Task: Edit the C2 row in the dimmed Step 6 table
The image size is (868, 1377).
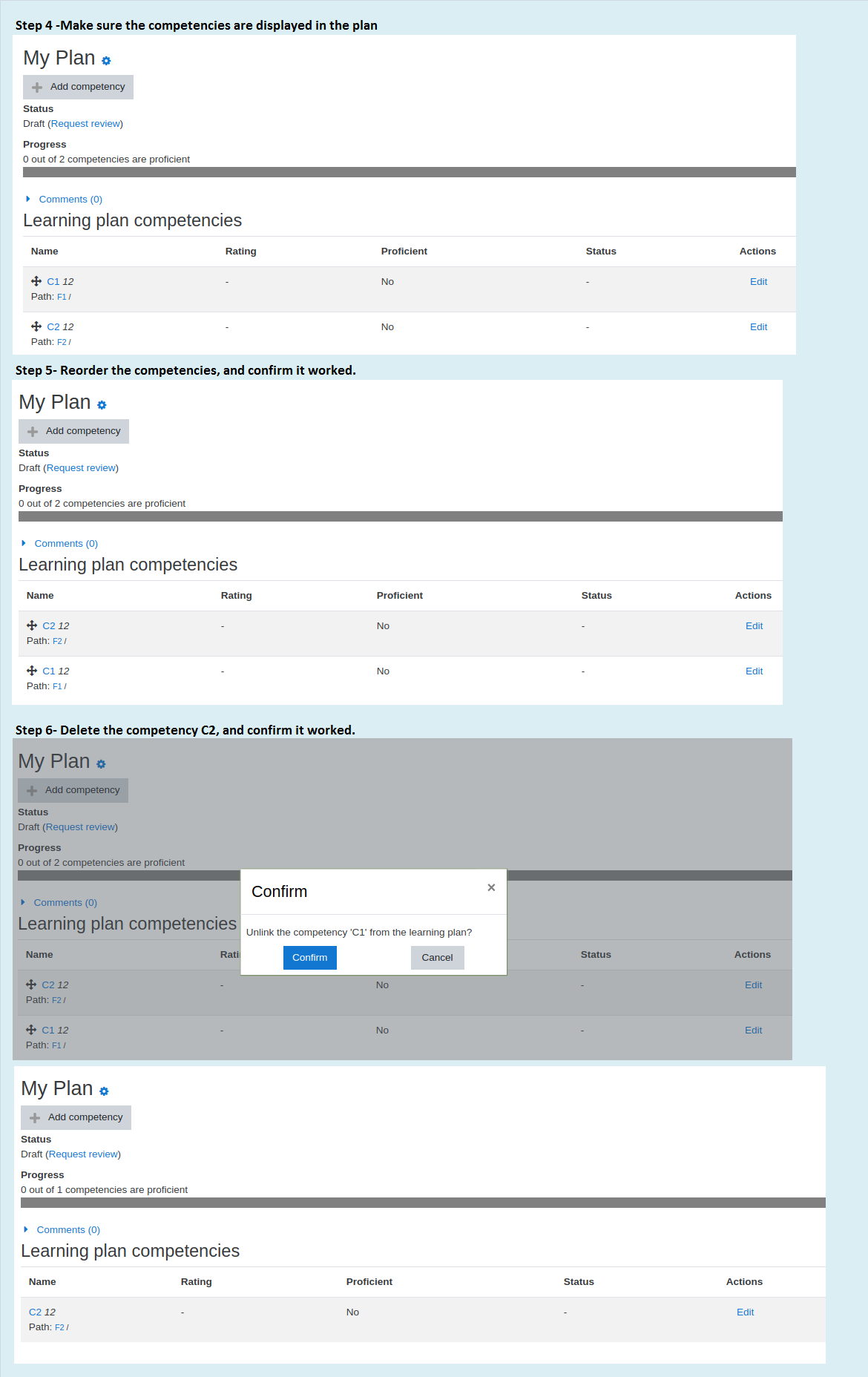Action: pos(753,985)
